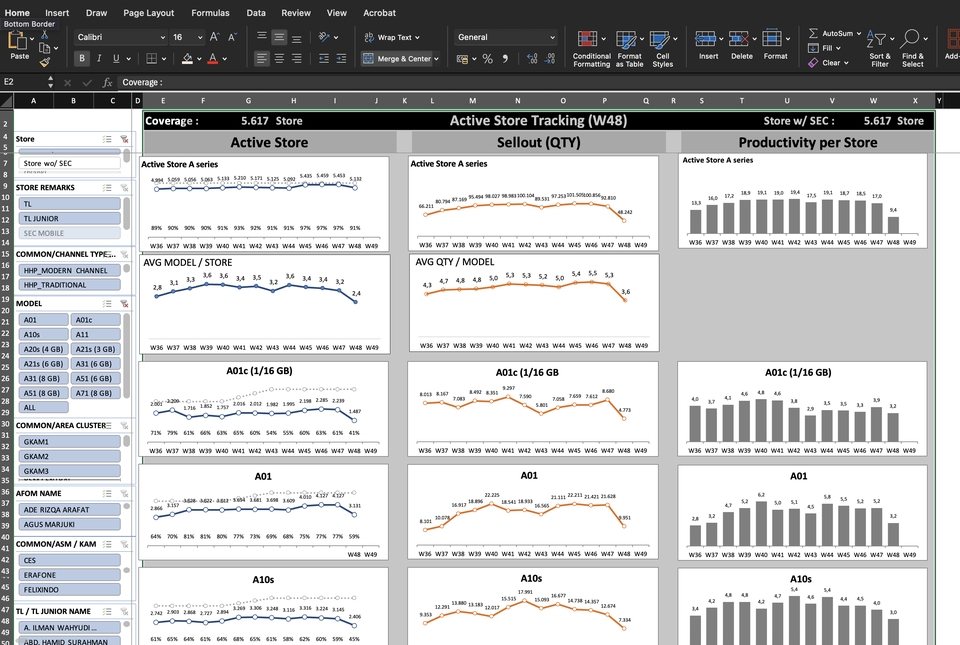Toggle italic formatting
The width and height of the screenshot is (960, 645).
(x=100, y=59)
